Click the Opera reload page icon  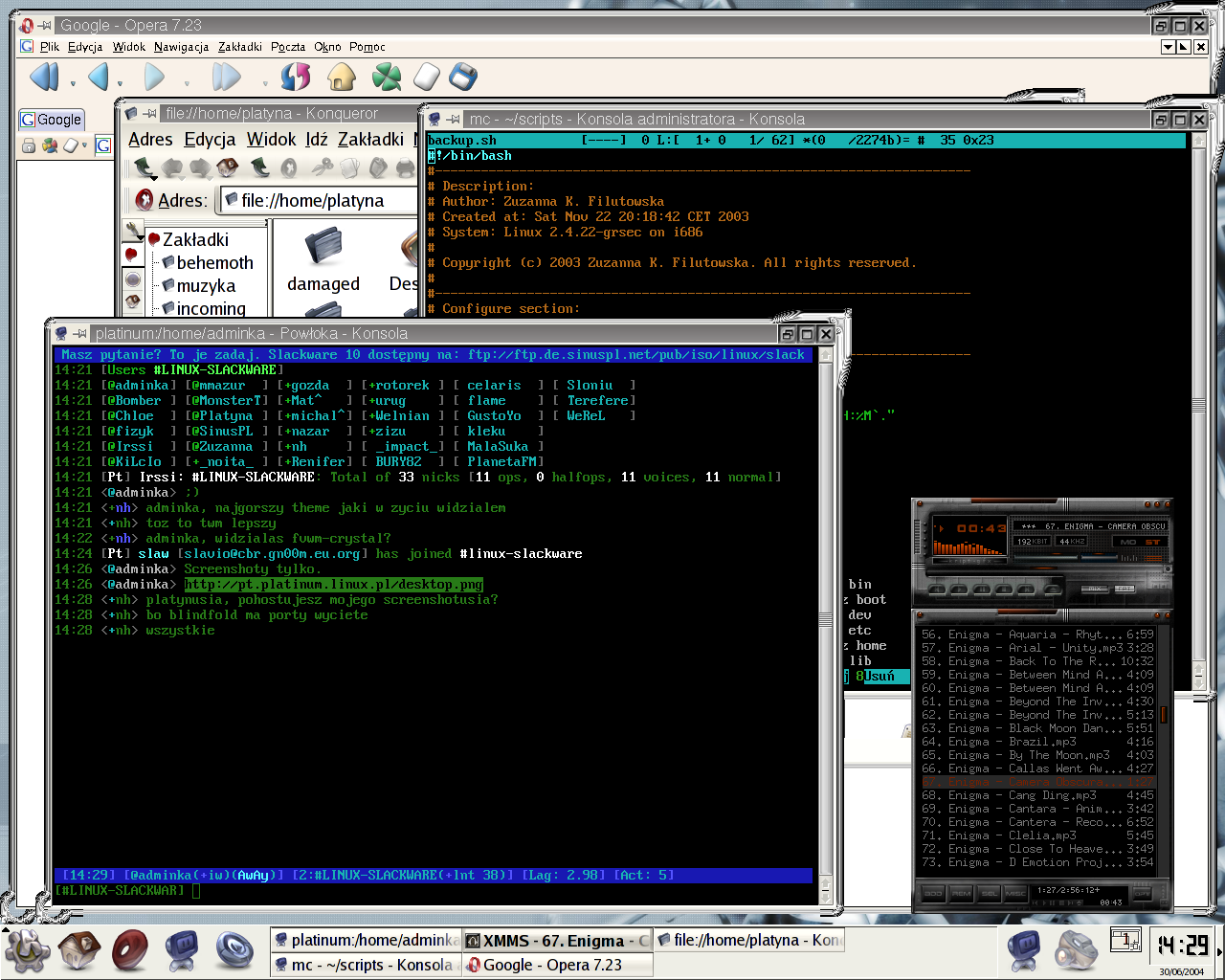296,77
